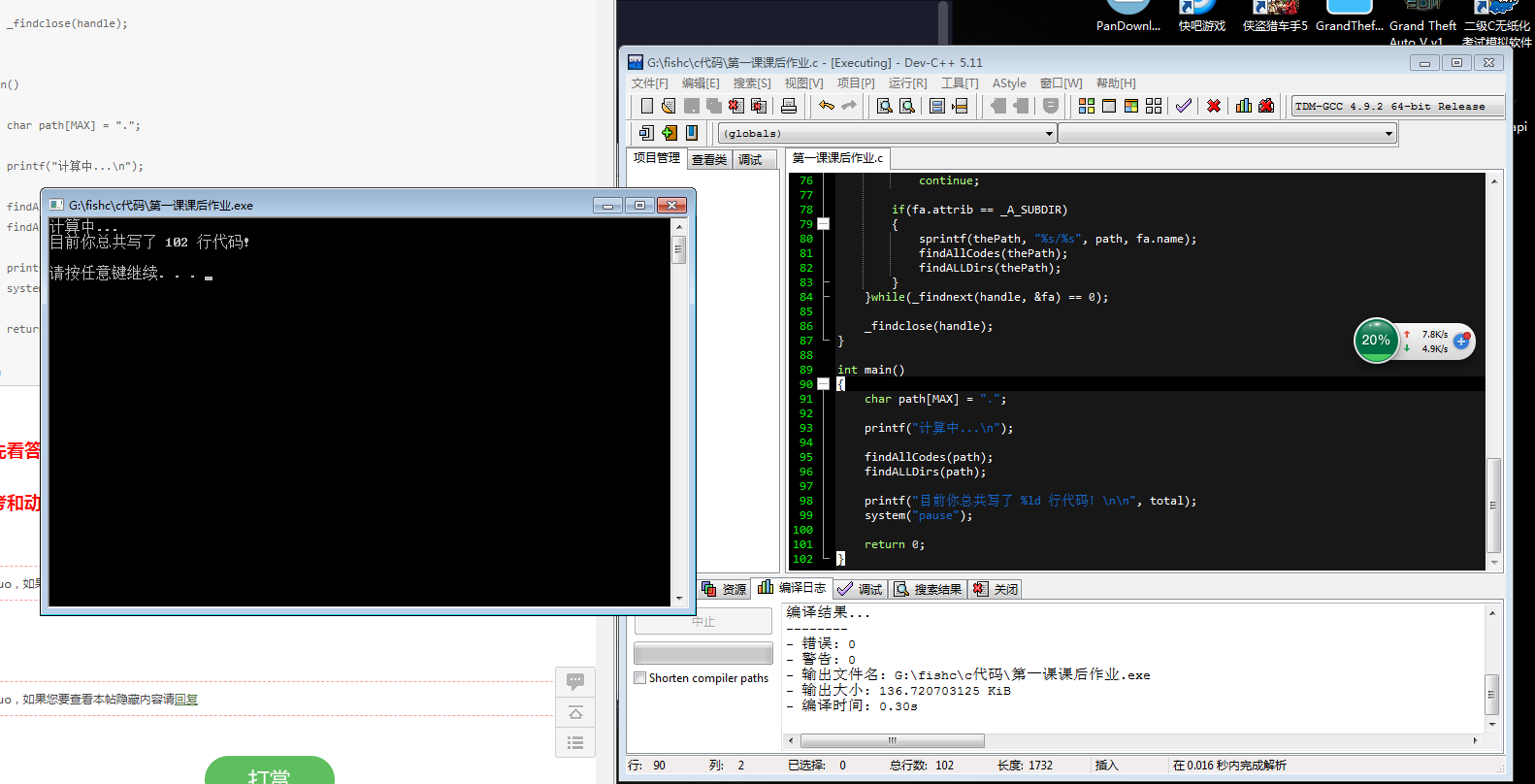
Task: Switch to the 调试 bottom tab
Action: pyautogui.click(x=860, y=589)
